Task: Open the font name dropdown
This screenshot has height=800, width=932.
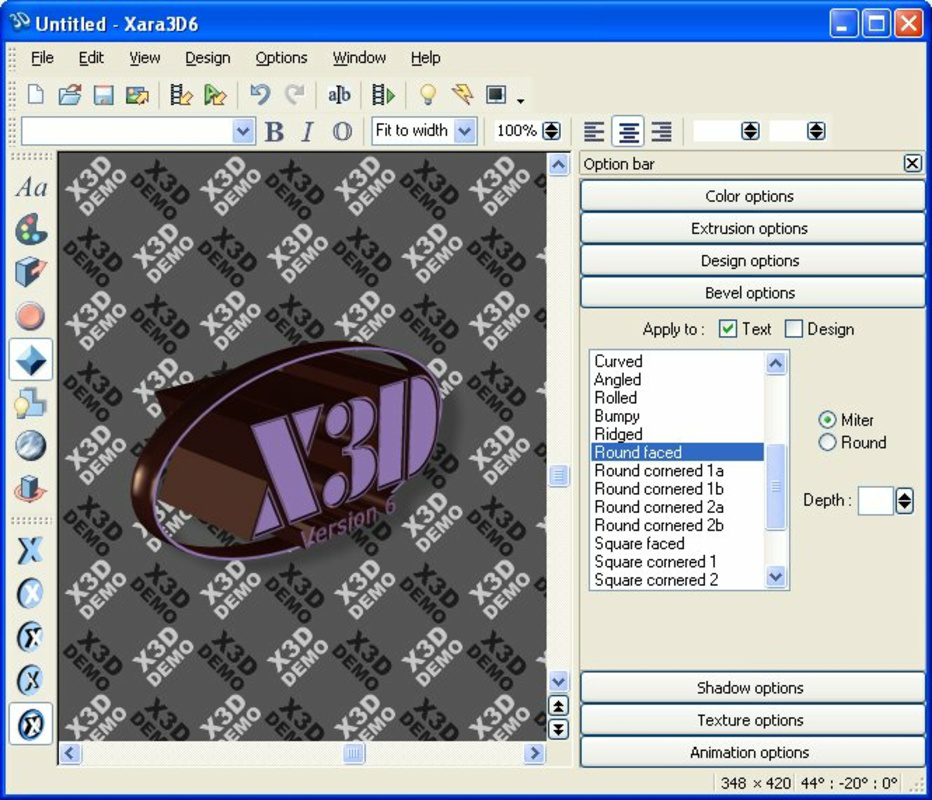Action: point(243,131)
